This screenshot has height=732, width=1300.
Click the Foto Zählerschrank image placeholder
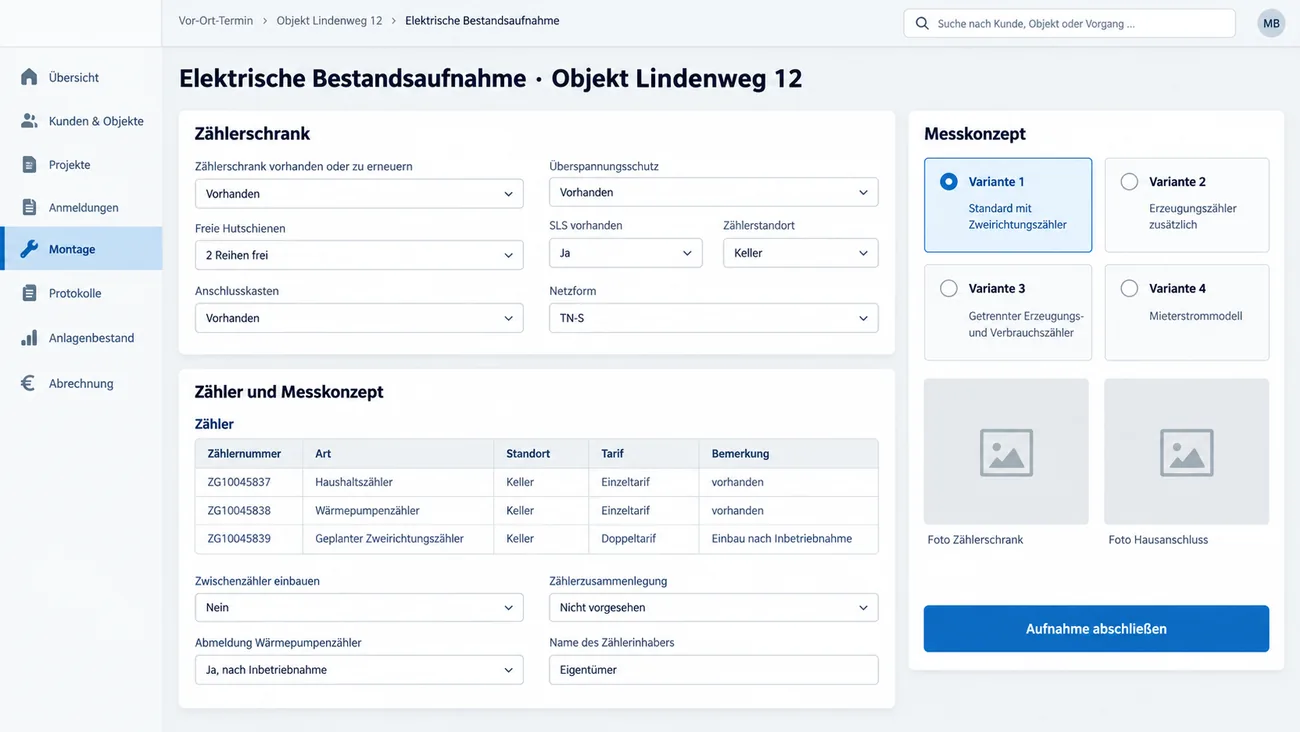1006,451
